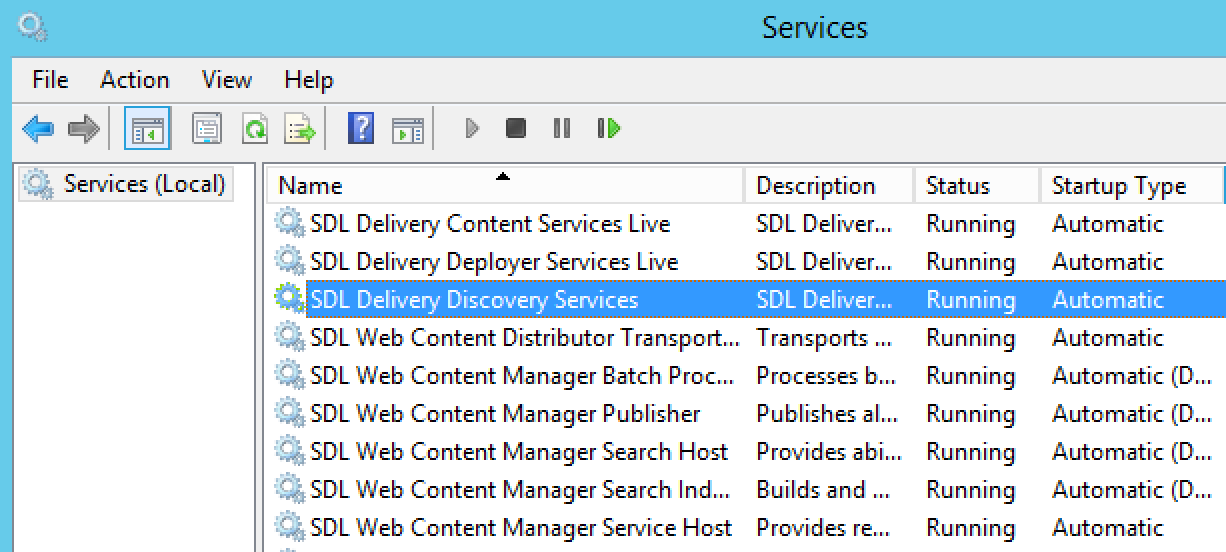This screenshot has width=1226, height=552.
Task: Toggle Show/Hide Console Tree icon
Action: (x=148, y=129)
